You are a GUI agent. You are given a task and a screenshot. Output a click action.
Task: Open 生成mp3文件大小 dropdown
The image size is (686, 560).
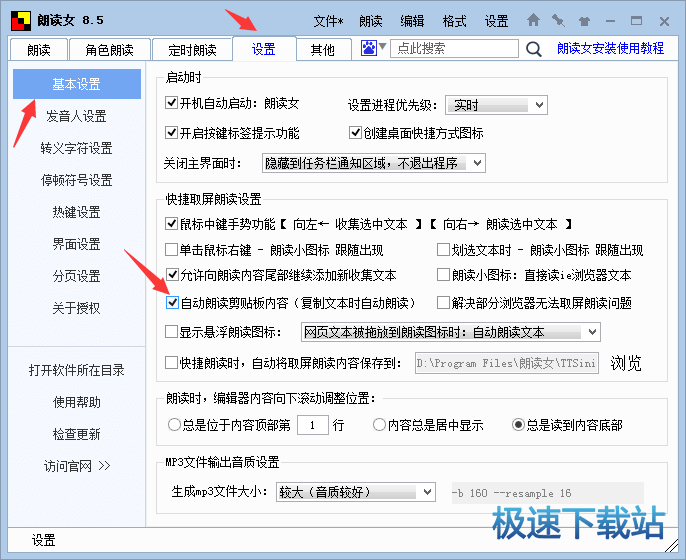click(356, 492)
